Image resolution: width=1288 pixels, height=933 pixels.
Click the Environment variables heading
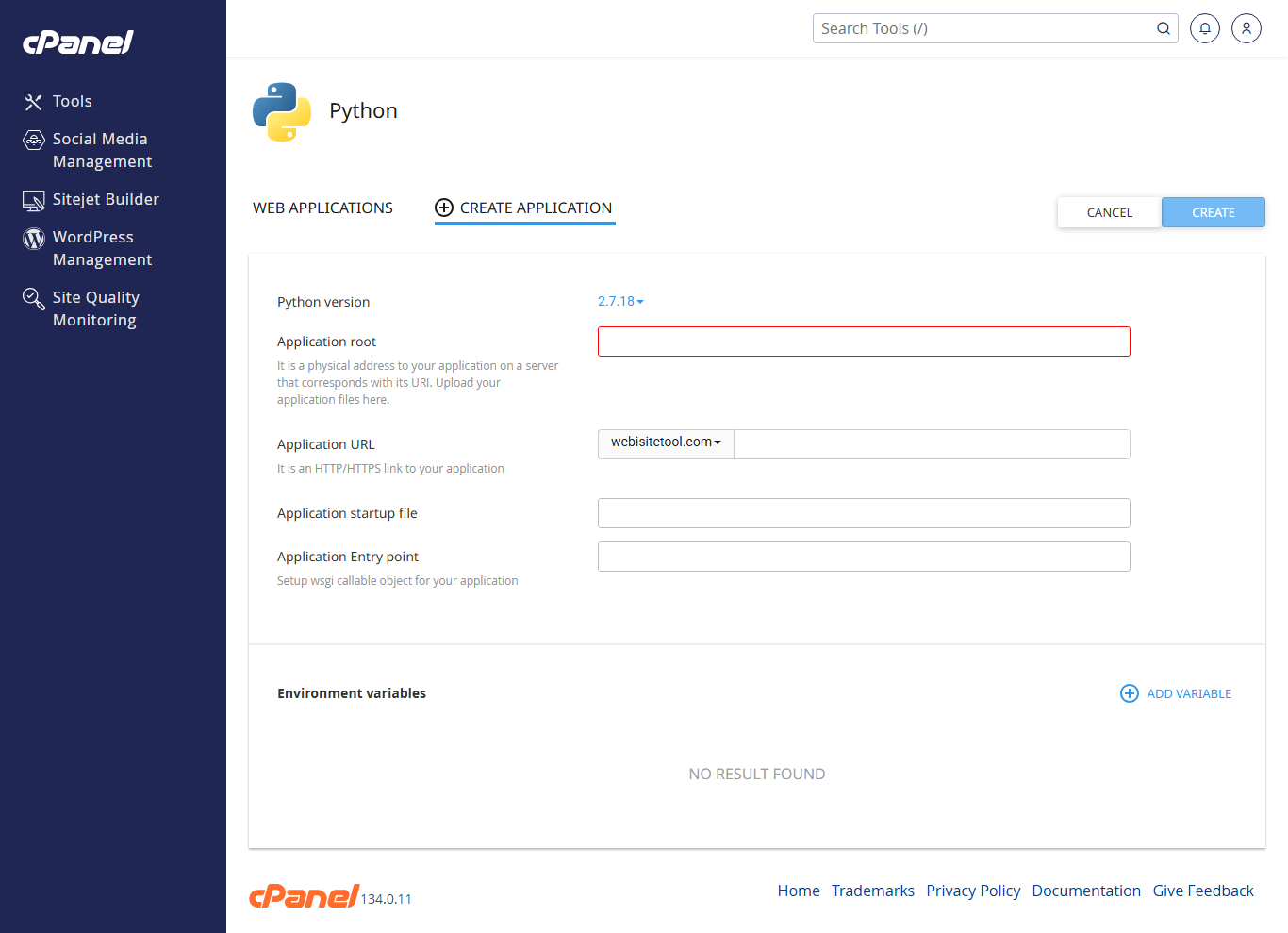pos(352,693)
